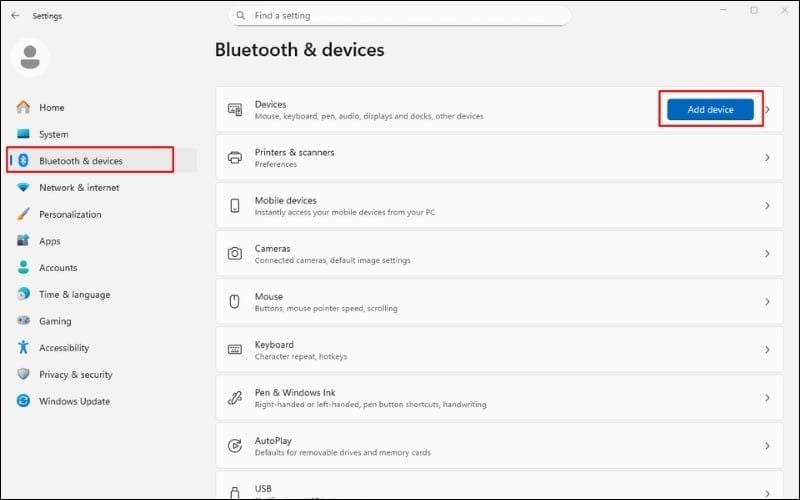Select Network & internet category
The image size is (800, 500).
point(79,187)
